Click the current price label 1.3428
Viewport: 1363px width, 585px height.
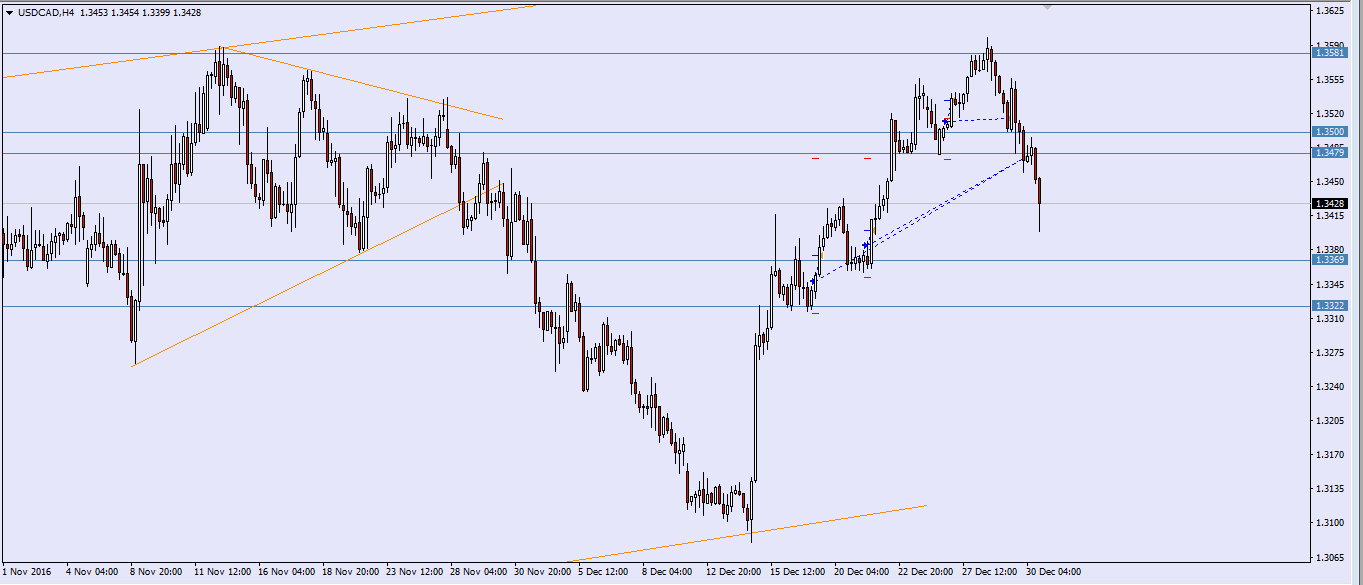[x=1330, y=203]
